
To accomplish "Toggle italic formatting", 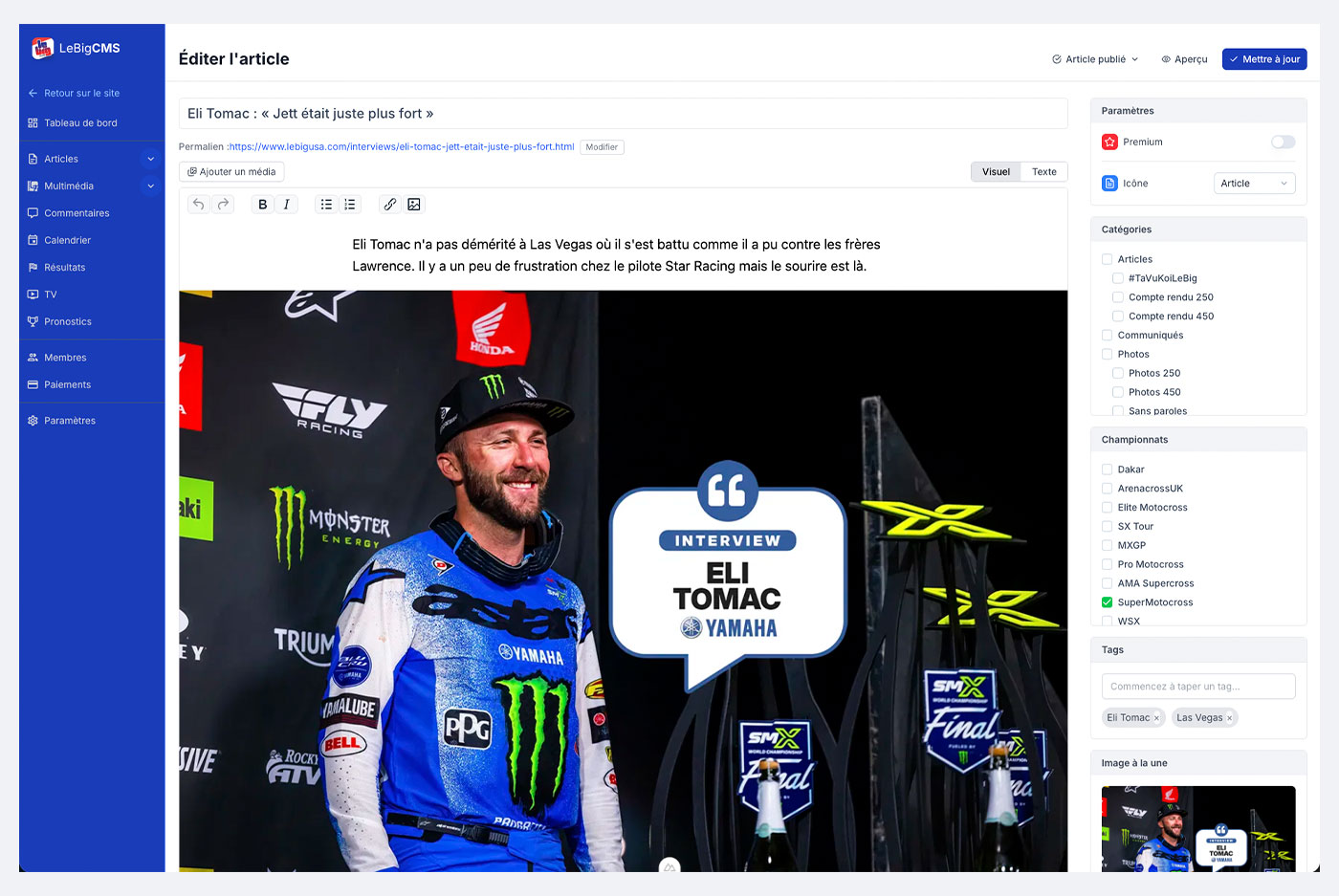I will pos(287,205).
